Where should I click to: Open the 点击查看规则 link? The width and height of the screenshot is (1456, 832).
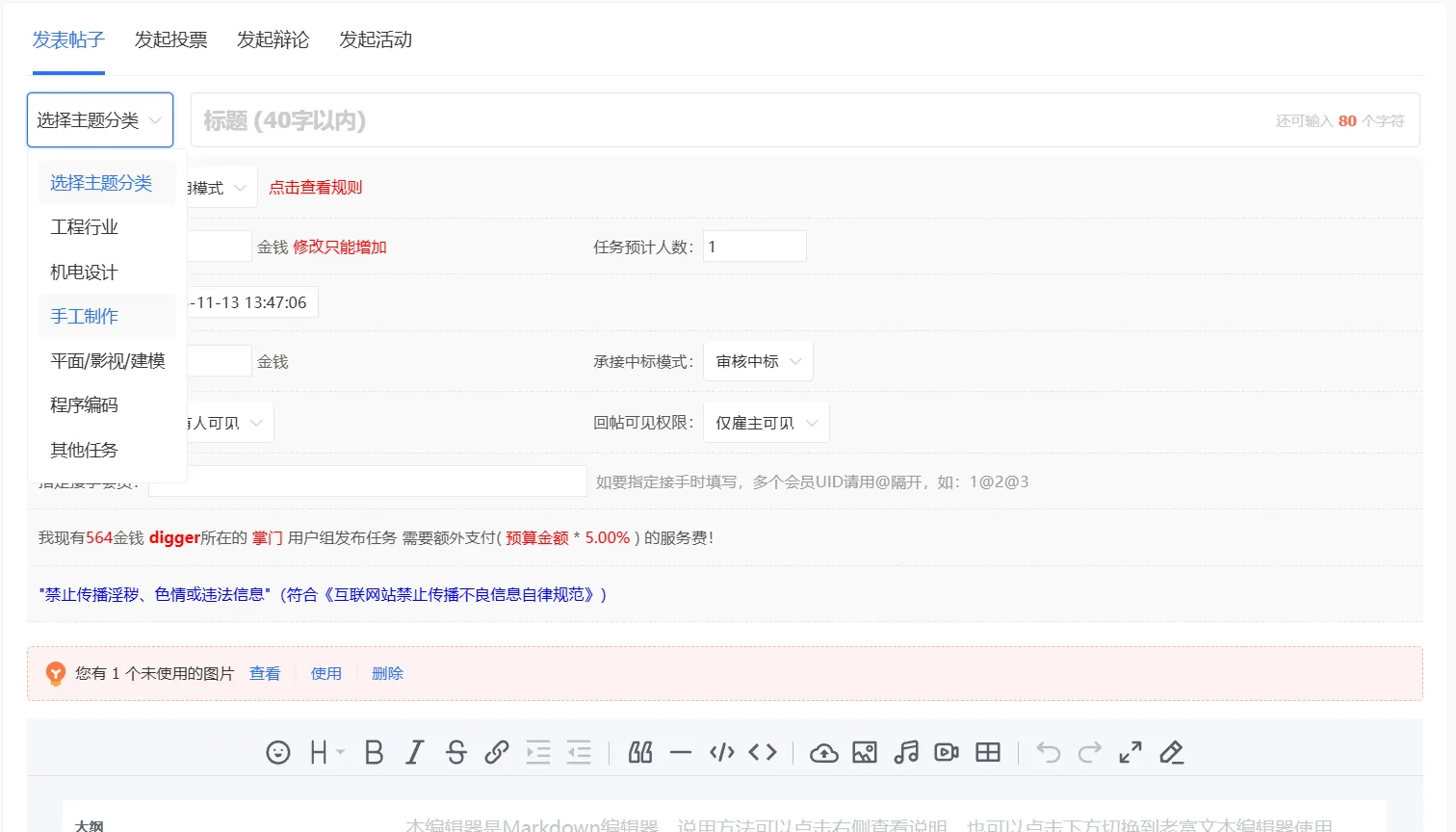click(315, 188)
